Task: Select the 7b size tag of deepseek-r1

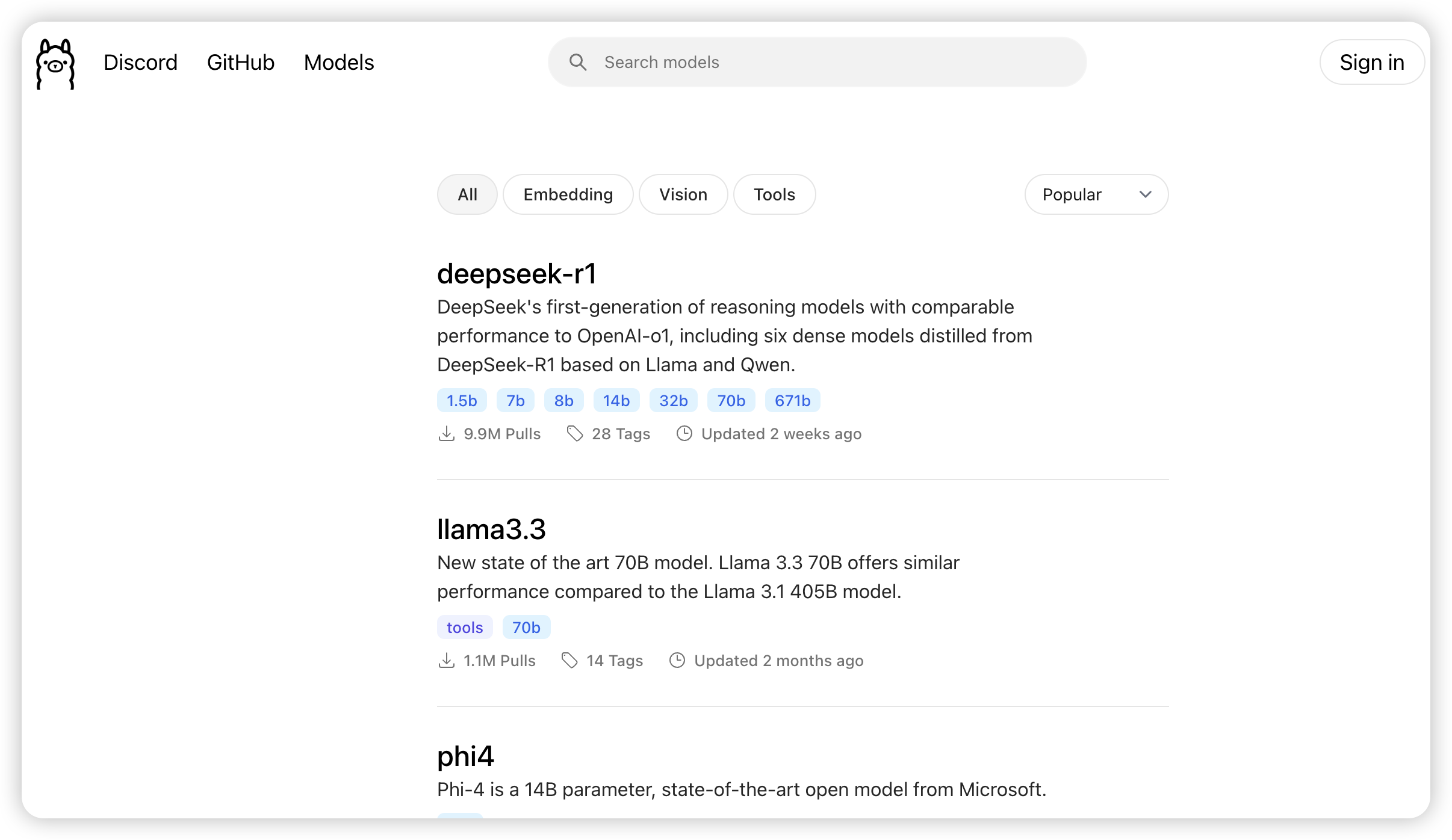Action: (515, 401)
